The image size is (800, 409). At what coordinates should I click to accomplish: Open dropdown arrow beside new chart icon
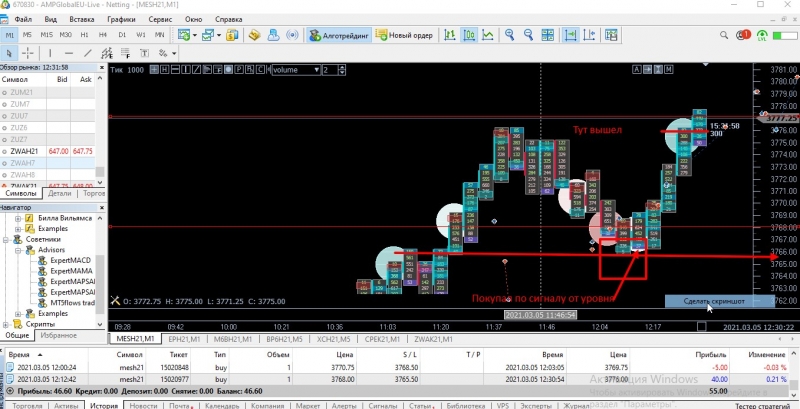coord(194,35)
